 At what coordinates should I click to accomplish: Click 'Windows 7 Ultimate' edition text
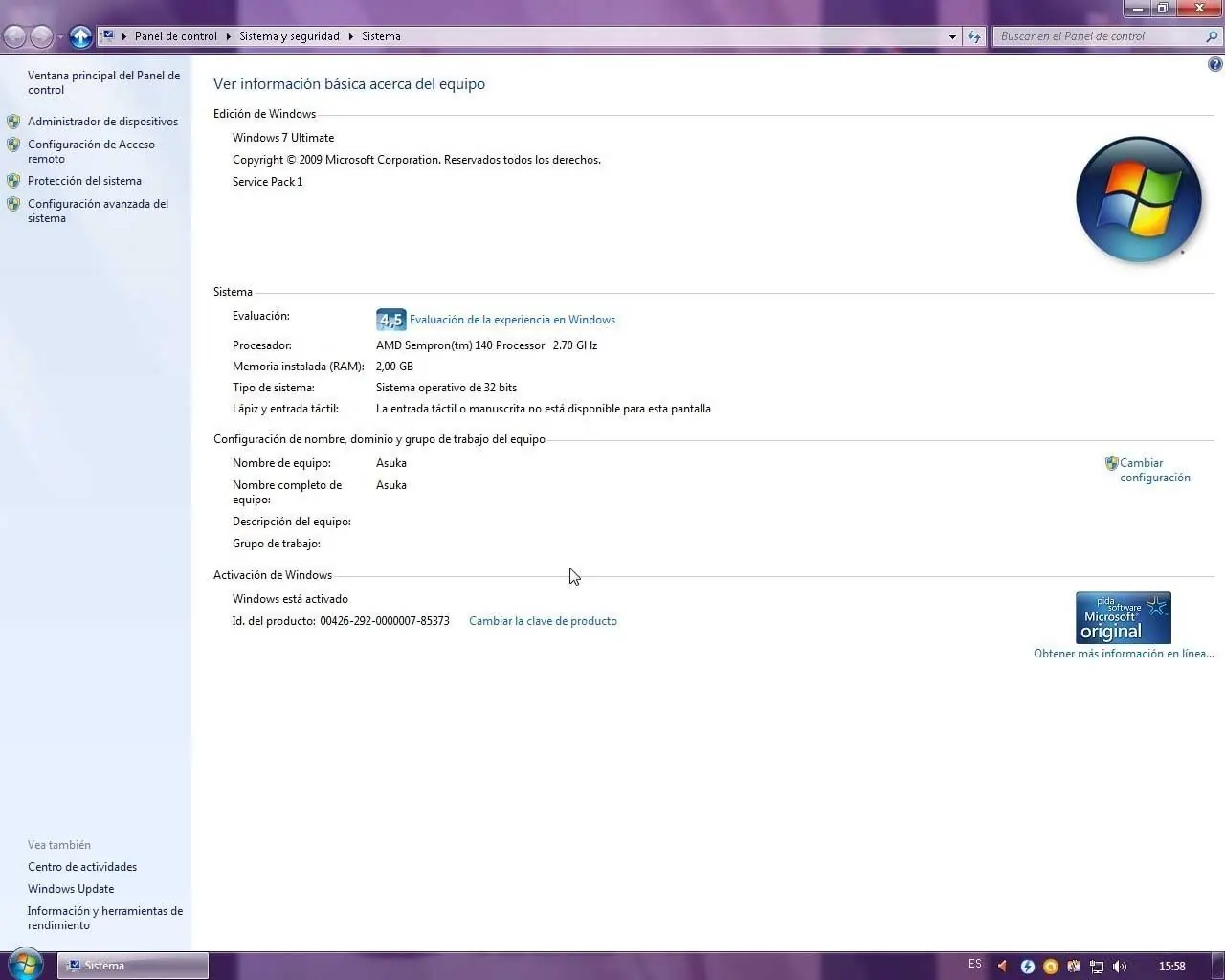(x=283, y=138)
